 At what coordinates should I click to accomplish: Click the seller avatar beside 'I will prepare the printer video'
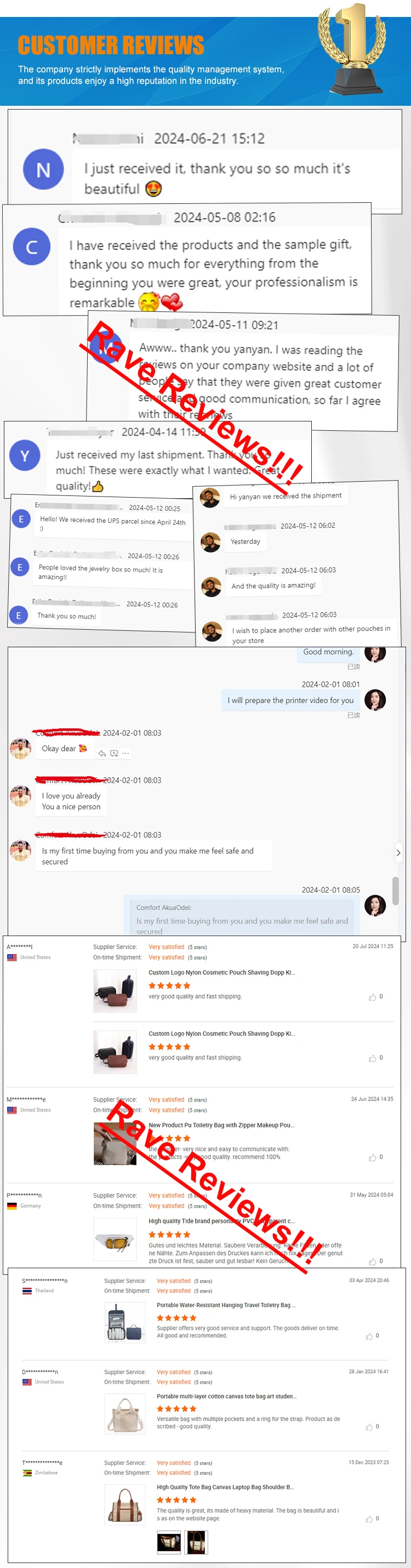click(x=375, y=700)
